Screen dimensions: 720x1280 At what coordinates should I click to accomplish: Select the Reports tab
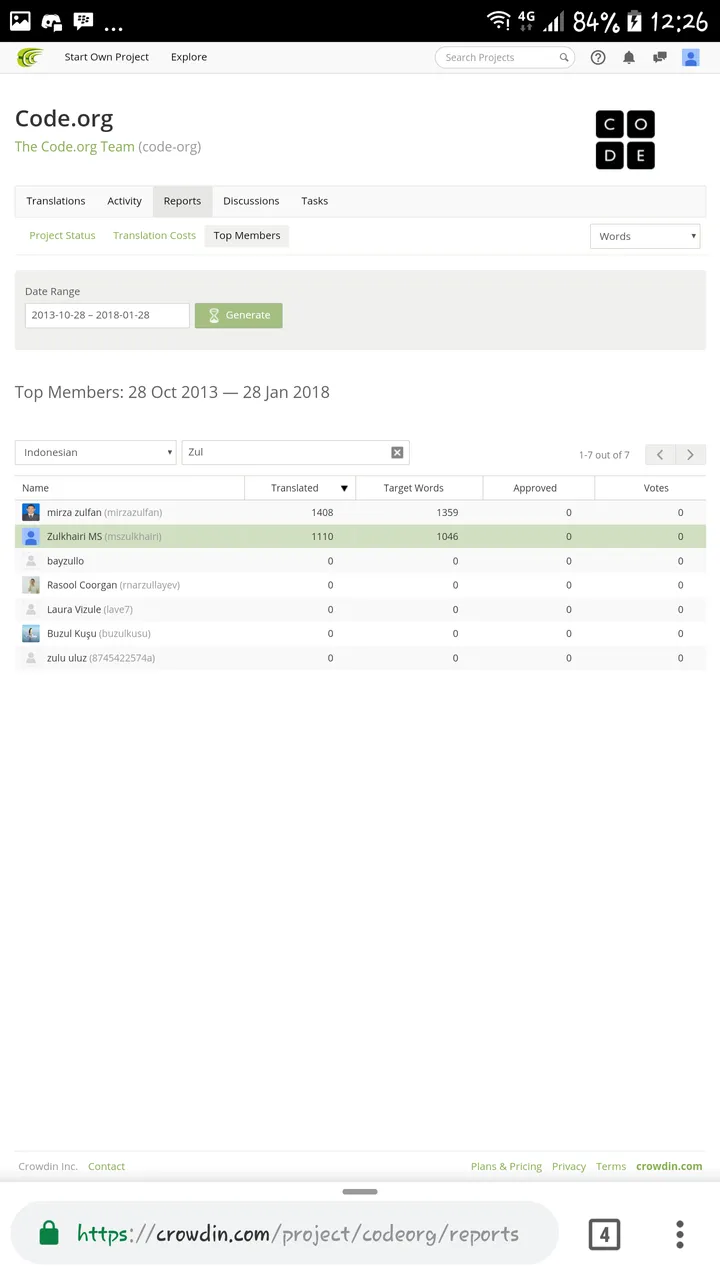coord(182,201)
